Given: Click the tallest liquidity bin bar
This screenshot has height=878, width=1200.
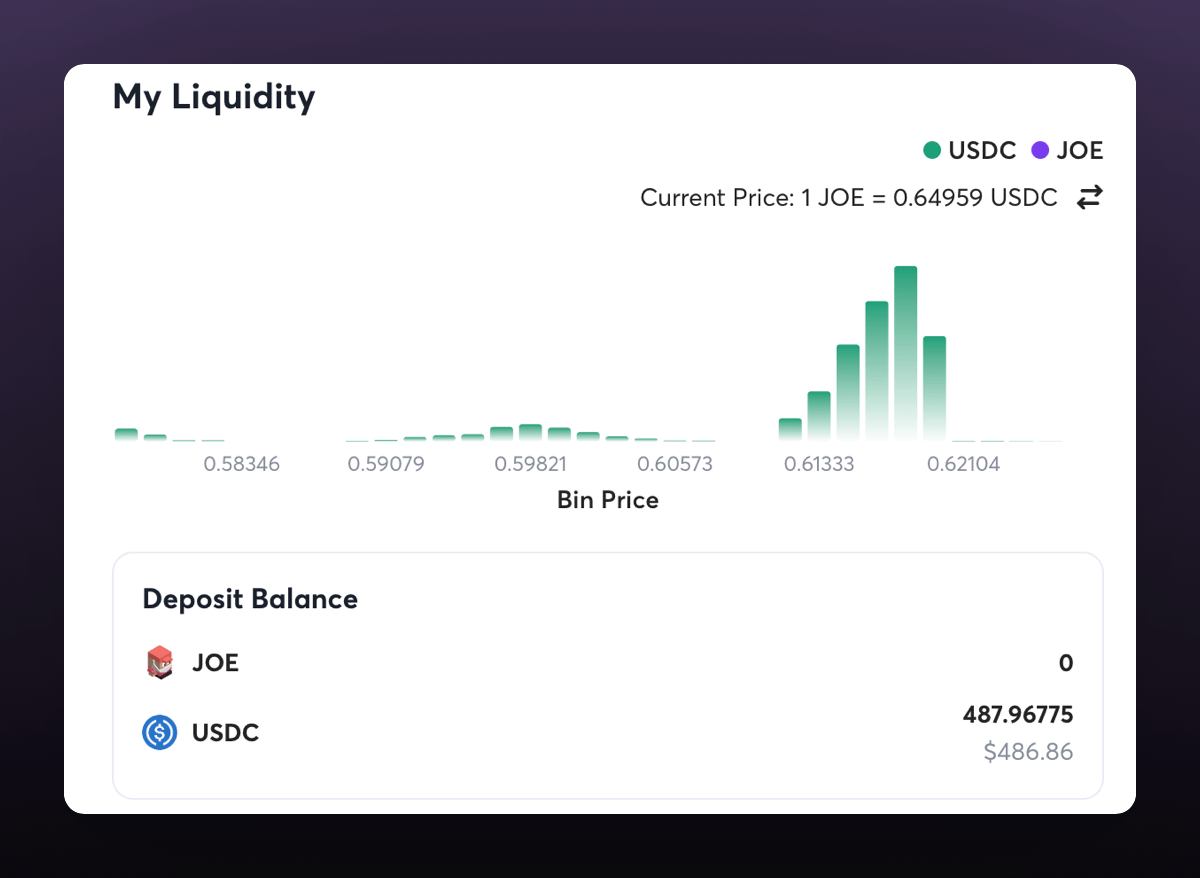Looking at the screenshot, I should [x=905, y=353].
